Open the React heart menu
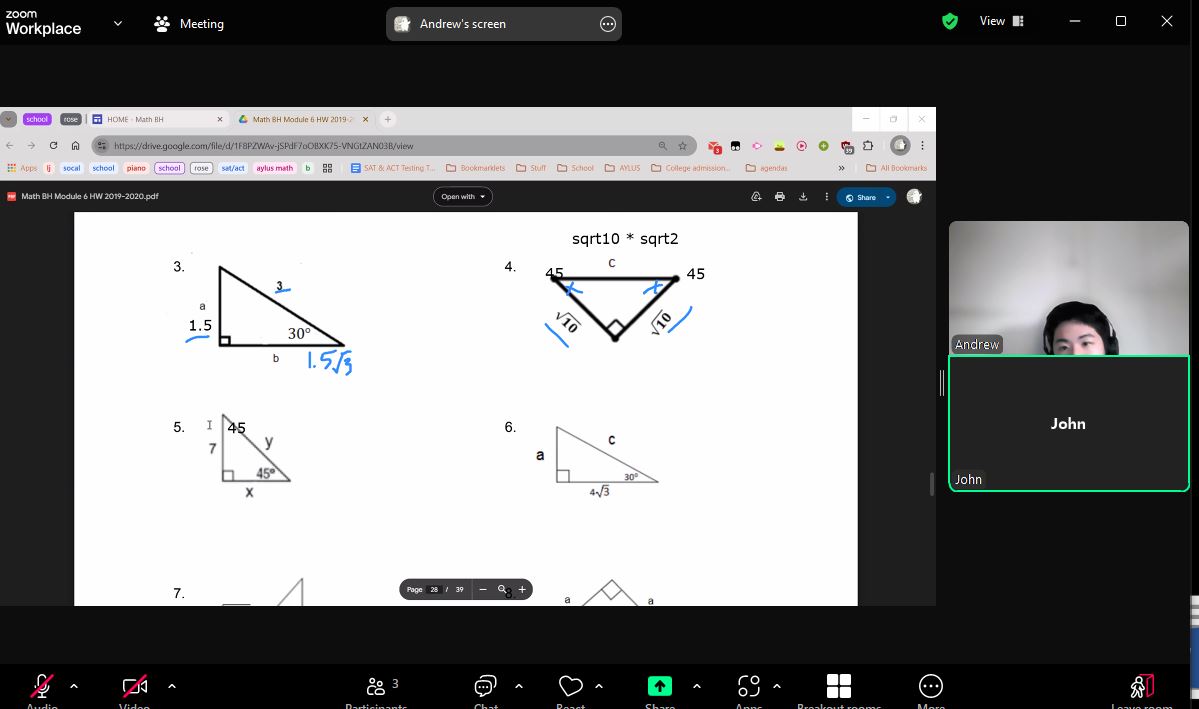The width and height of the screenshot is (1199, 709). [x=570, y=687]
